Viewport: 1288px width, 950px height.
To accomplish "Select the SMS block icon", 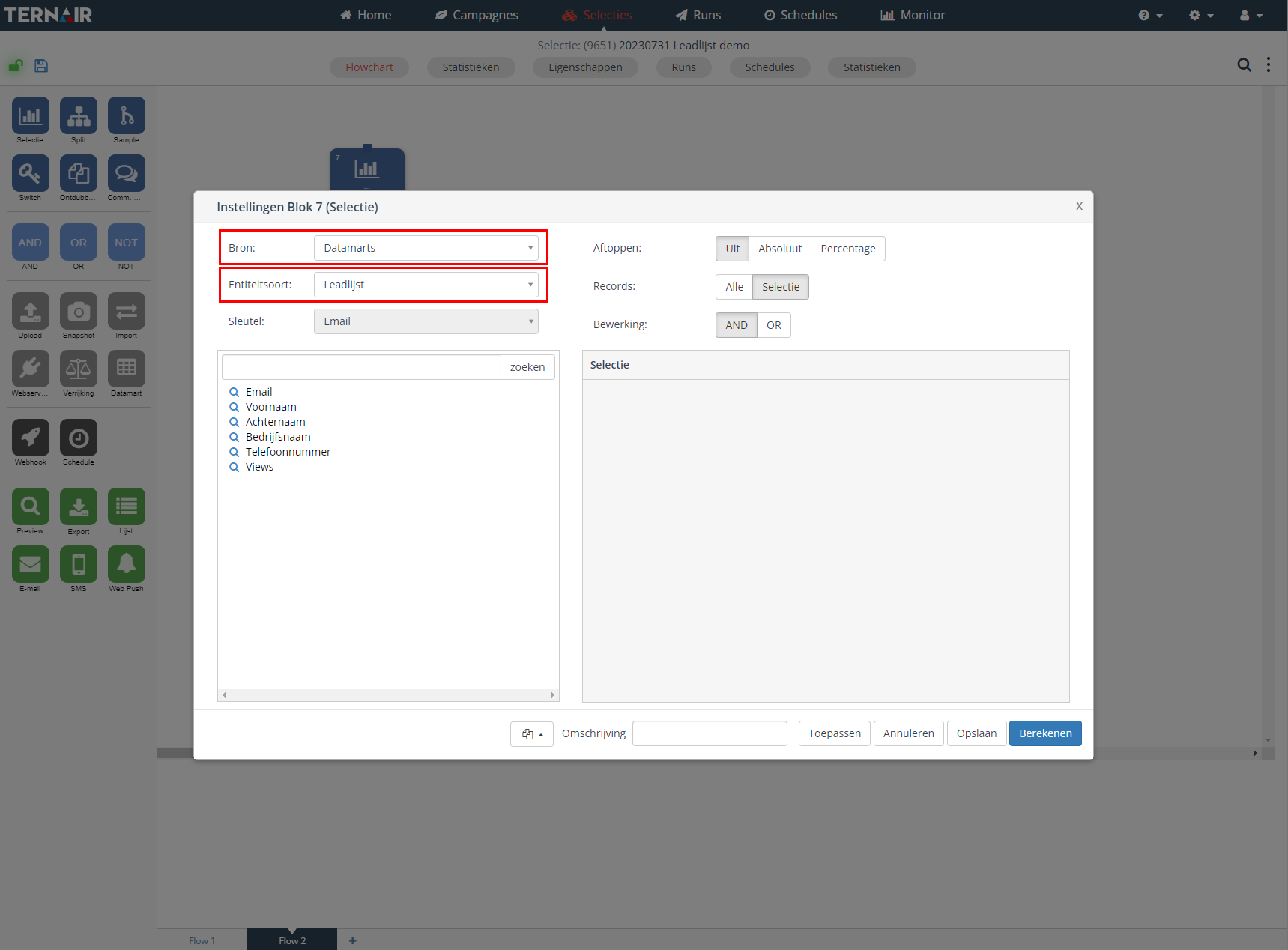I will 79,564.
